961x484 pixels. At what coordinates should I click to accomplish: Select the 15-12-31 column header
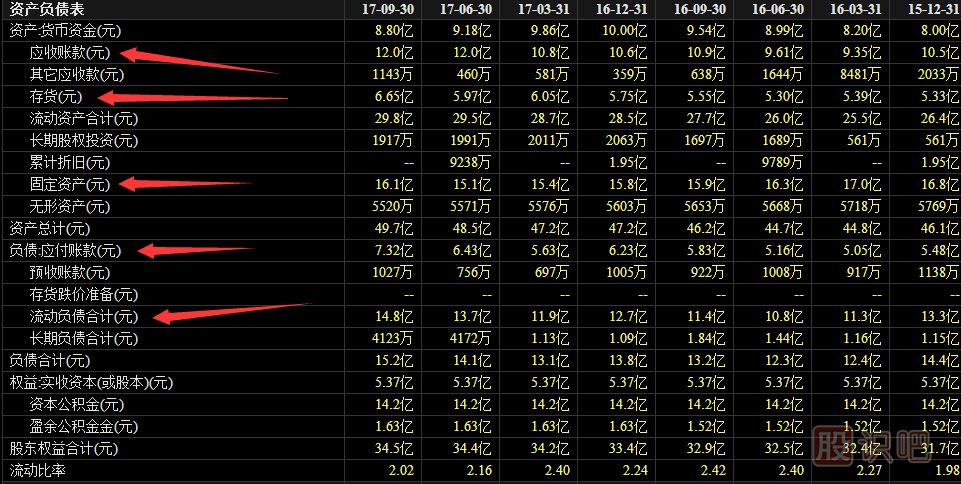[x=931, y=9]
